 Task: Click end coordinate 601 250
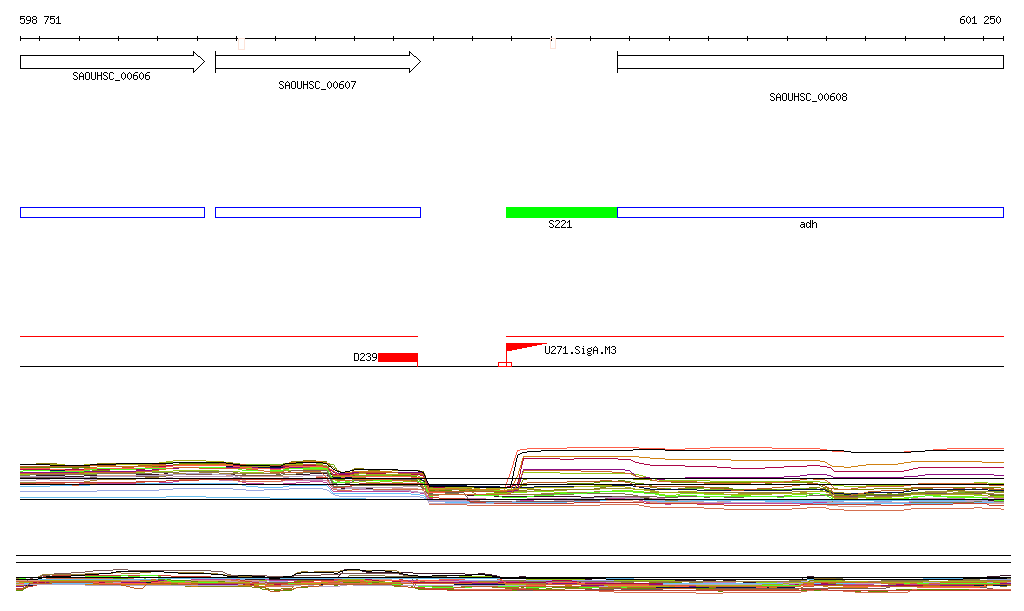click(x=980, y=20)
